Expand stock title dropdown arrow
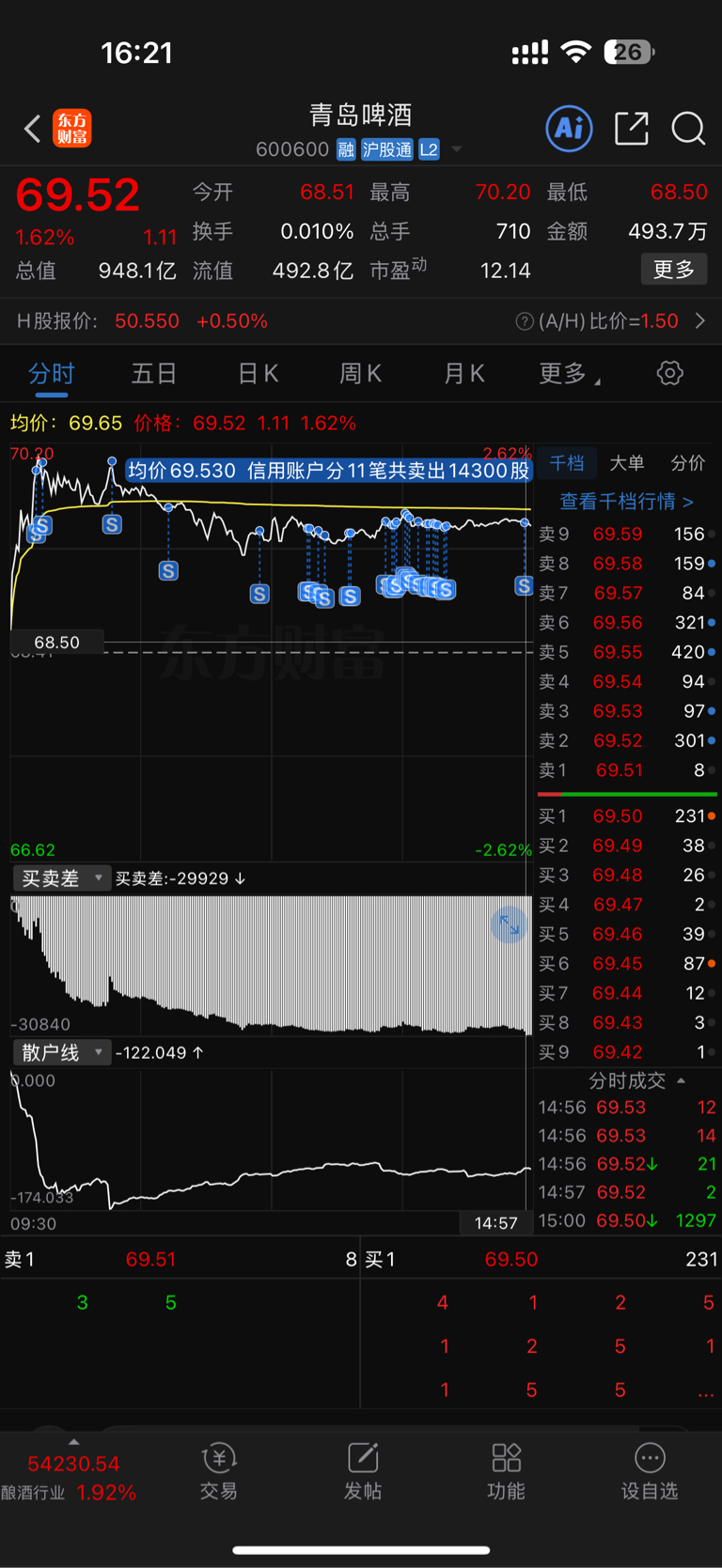722x1568 pixels. click(x=457, y=149)
